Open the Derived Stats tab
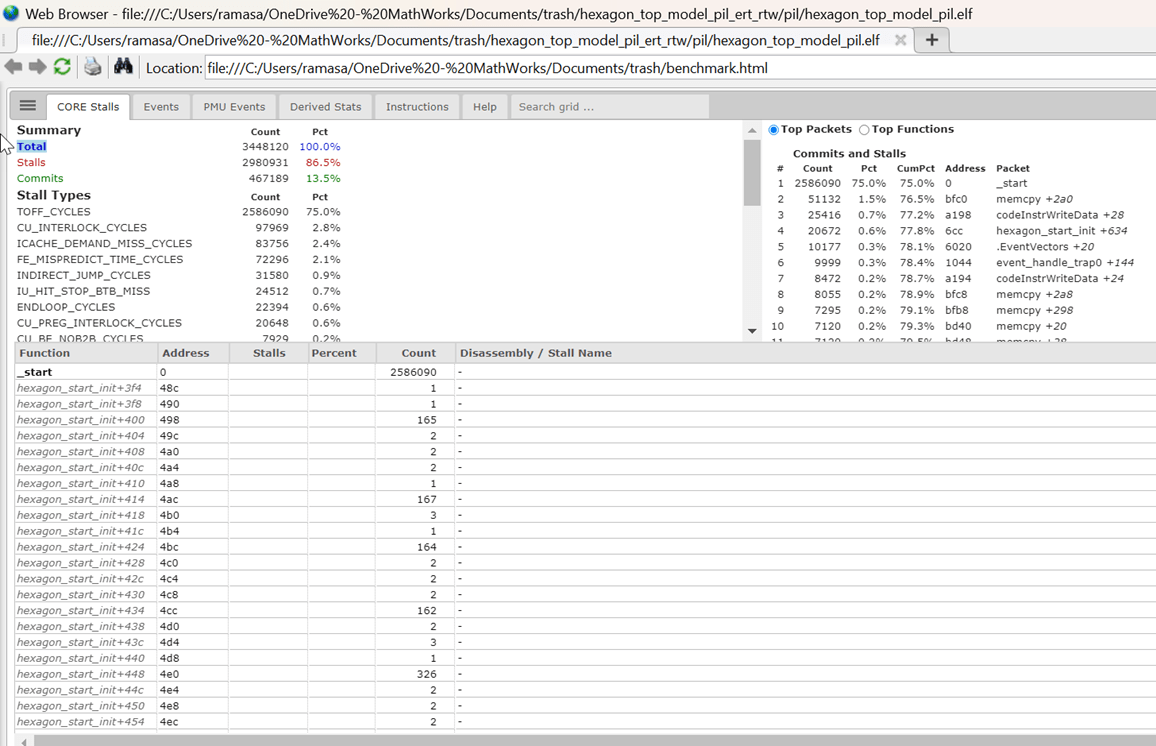 [325, 107]
